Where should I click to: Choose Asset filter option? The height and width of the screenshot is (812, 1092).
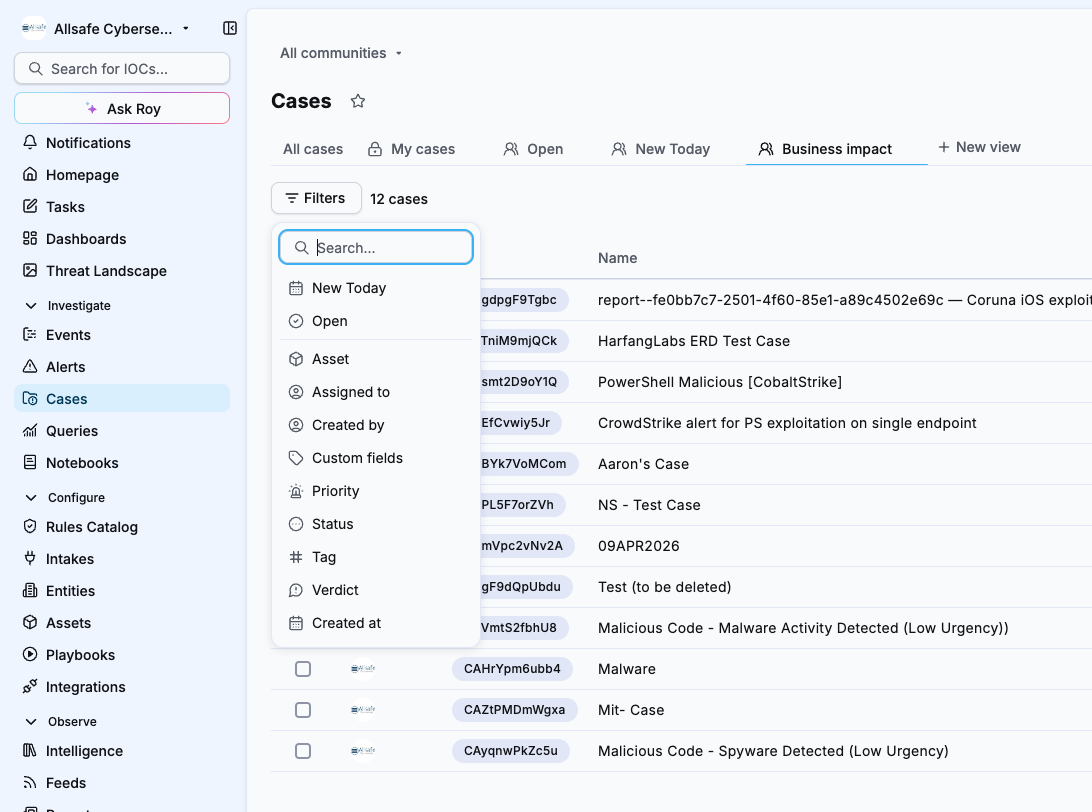[x=376, y=359]
